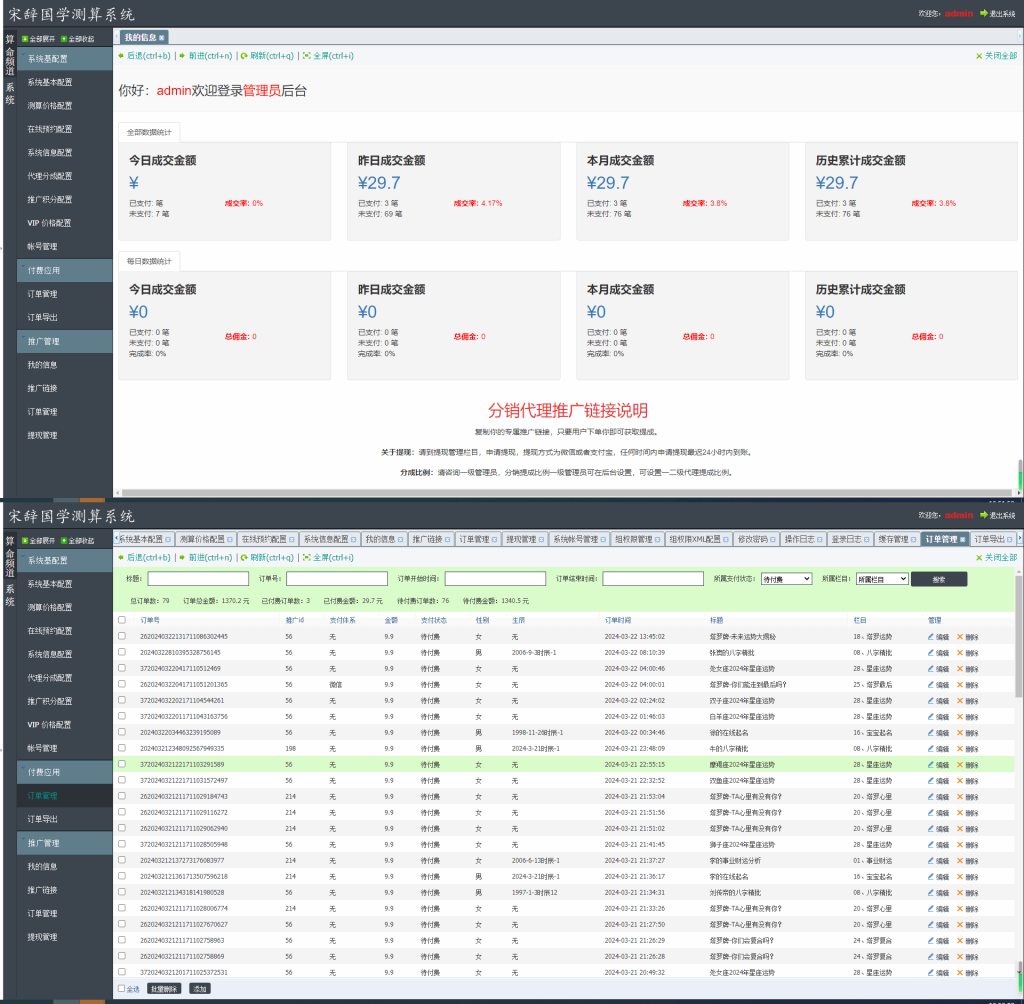Close the 修改密码 tab using its small icon
Viewport: 1024px width, 1004px height.
pos(773,540)
